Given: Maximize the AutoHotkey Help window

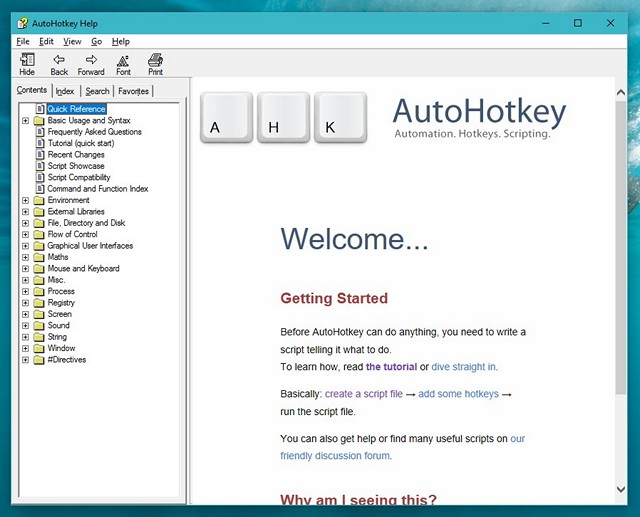Looking at the screenshot, I should [x=578, y=23].
